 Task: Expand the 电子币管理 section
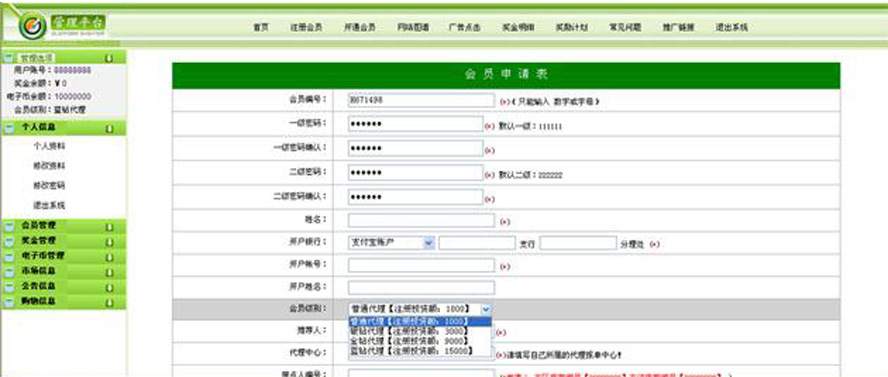coord(9,257)
